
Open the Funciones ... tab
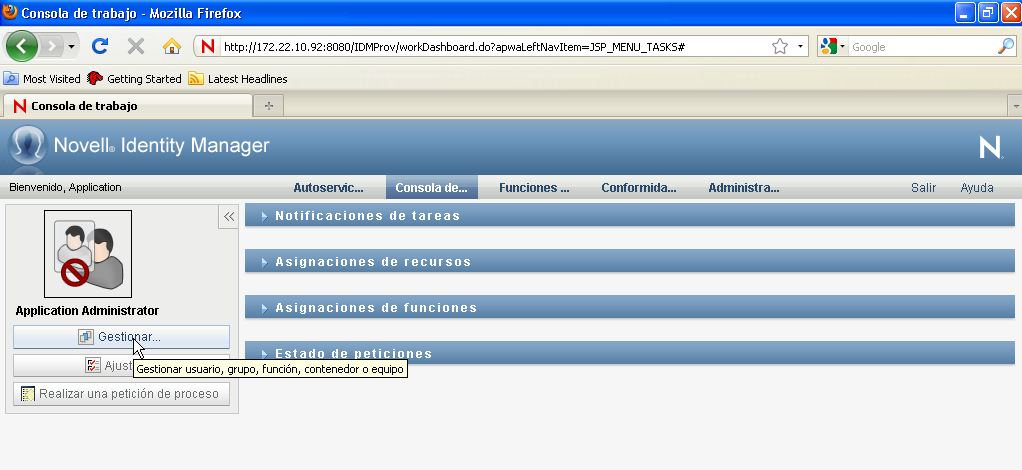[x=534, y=188]
